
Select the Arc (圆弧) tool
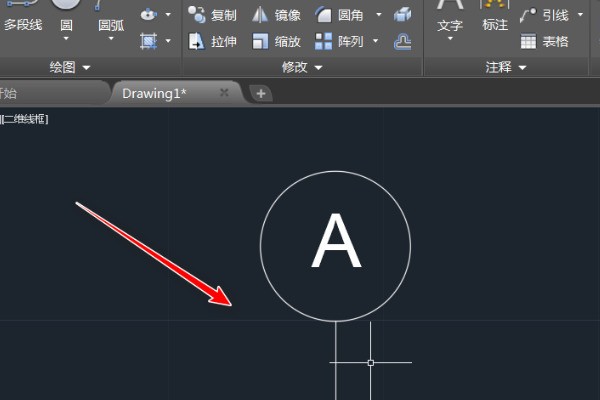point(111,15)
